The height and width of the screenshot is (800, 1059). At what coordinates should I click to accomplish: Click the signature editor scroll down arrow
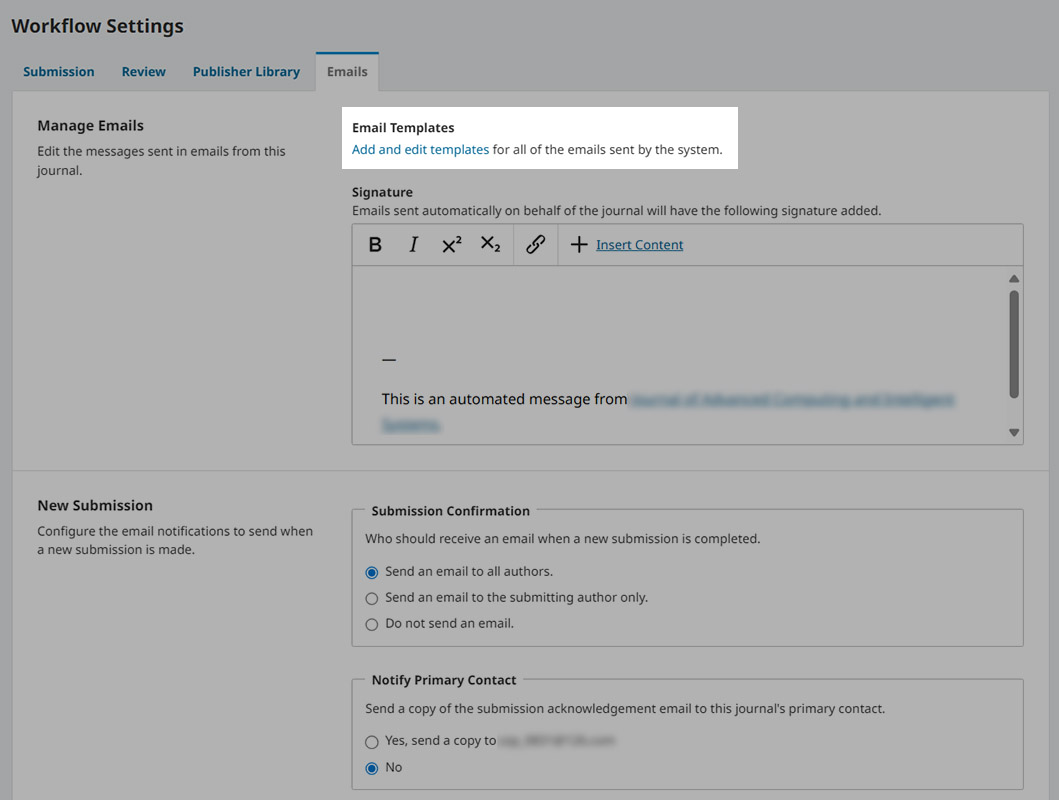[1014, 433]
